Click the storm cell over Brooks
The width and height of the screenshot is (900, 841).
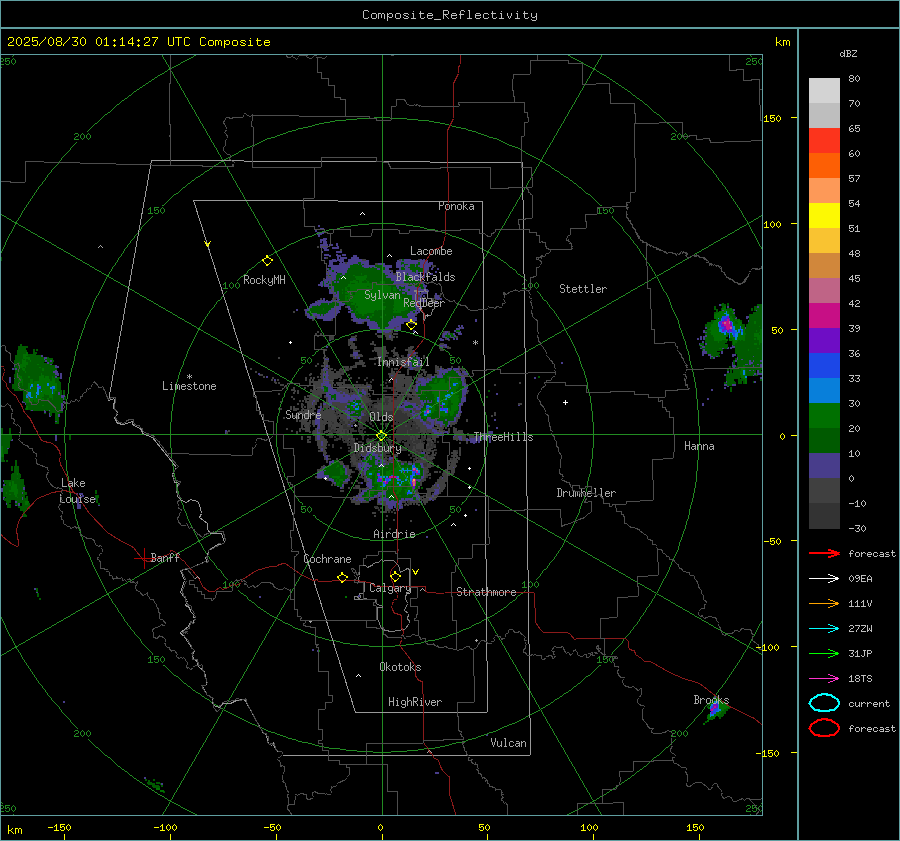[x=715, y=710]
